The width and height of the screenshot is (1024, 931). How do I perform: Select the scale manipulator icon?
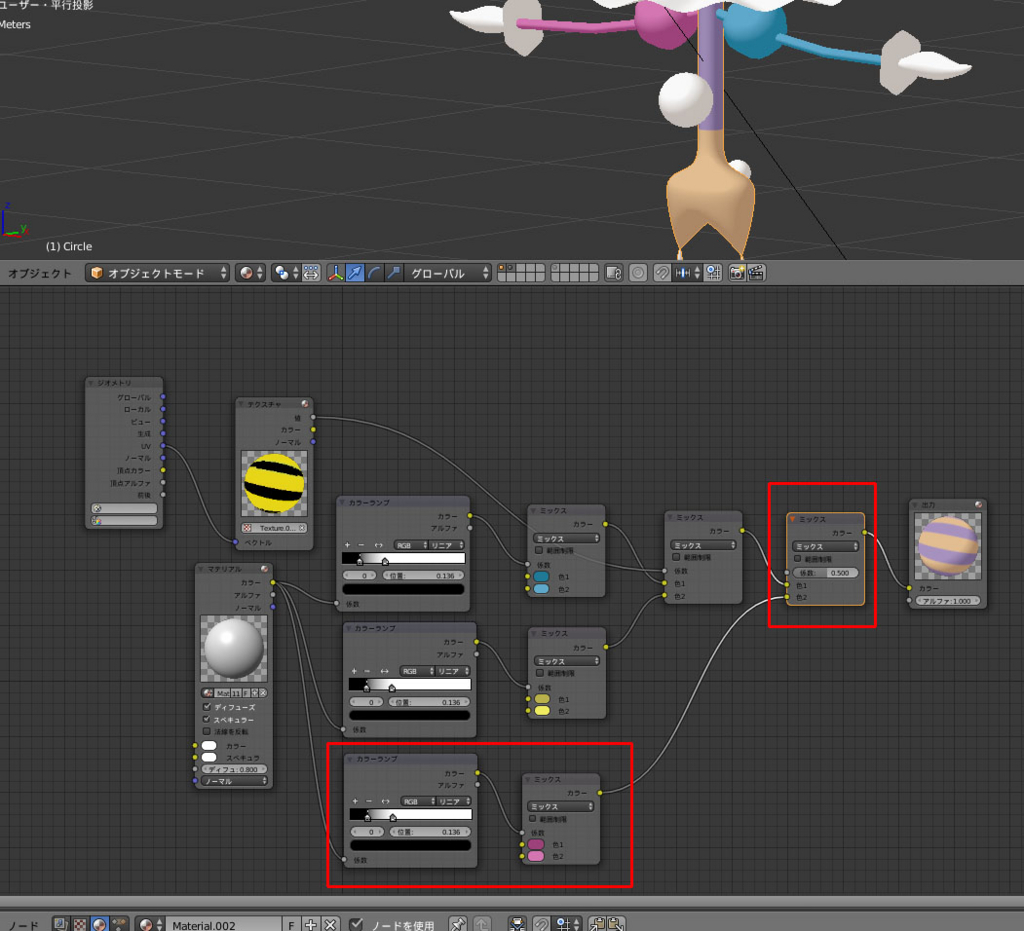pyautogui.click(x=394, y=273)
